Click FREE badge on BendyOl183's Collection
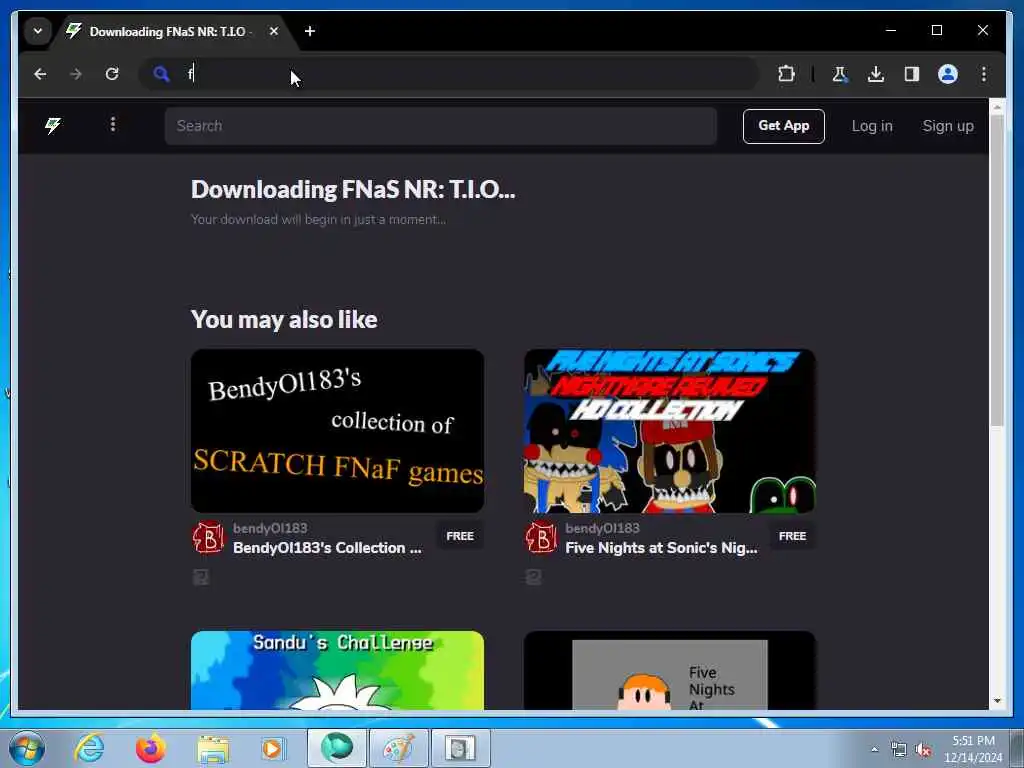 [460, 536]
